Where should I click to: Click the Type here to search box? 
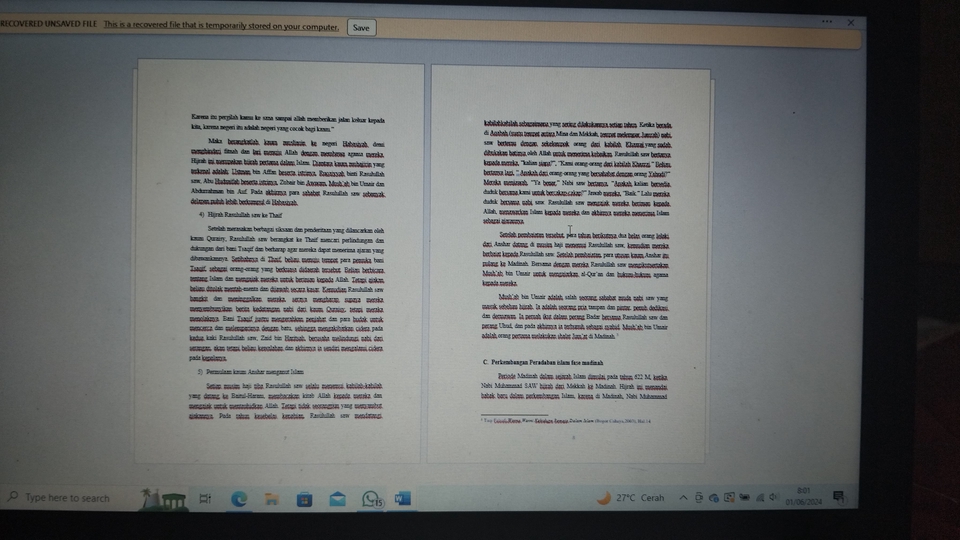tap(67, 498)
